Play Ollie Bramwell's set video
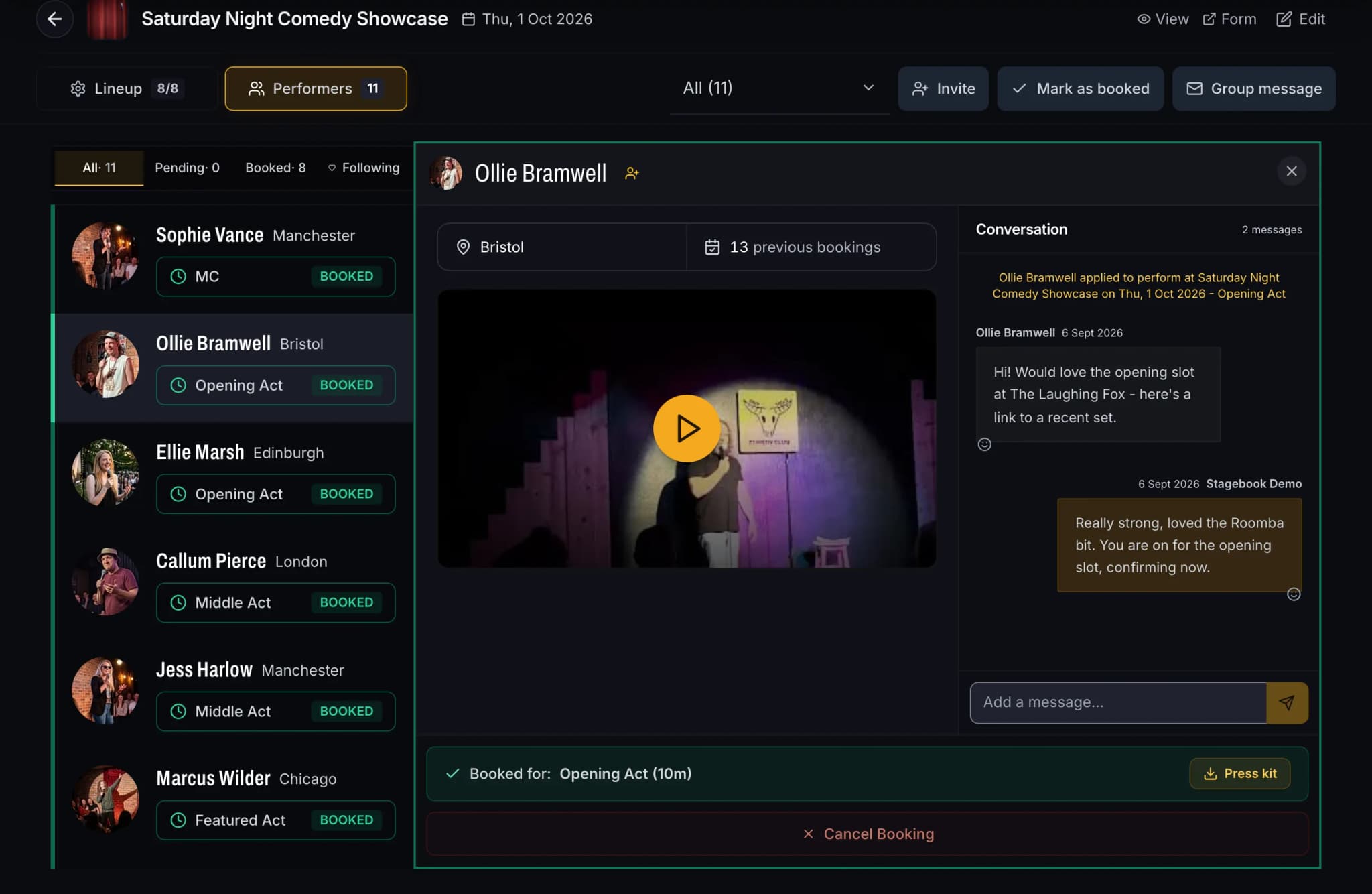 point(687,428)
